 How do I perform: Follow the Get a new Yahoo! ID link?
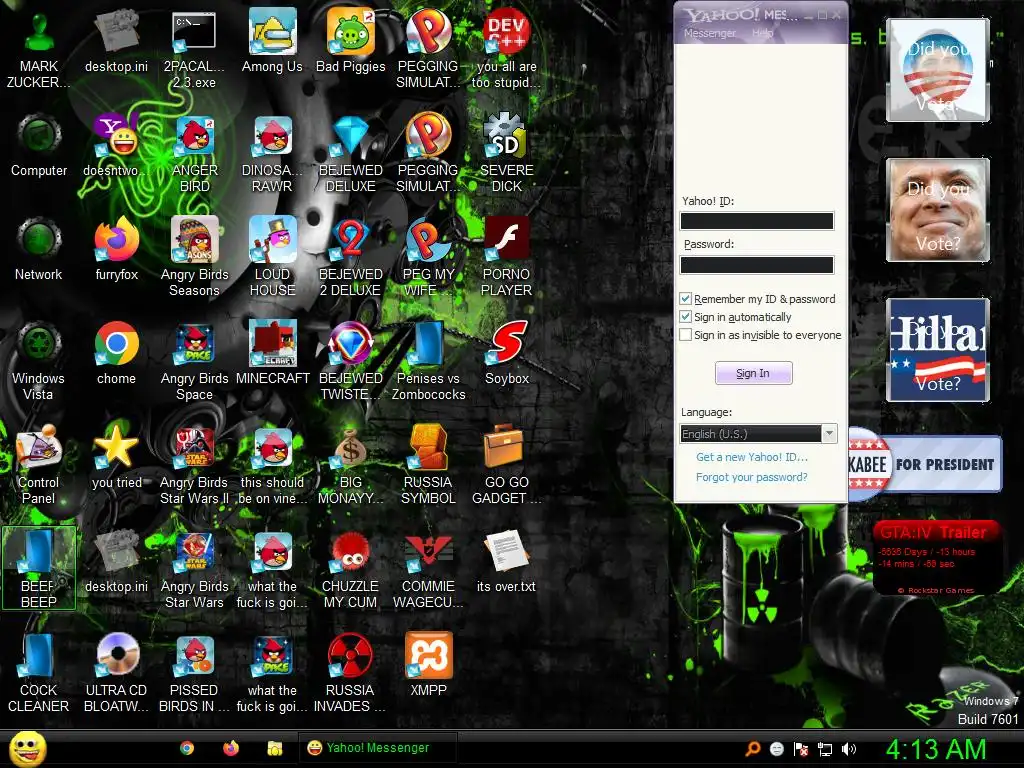[x=752, y=457]
